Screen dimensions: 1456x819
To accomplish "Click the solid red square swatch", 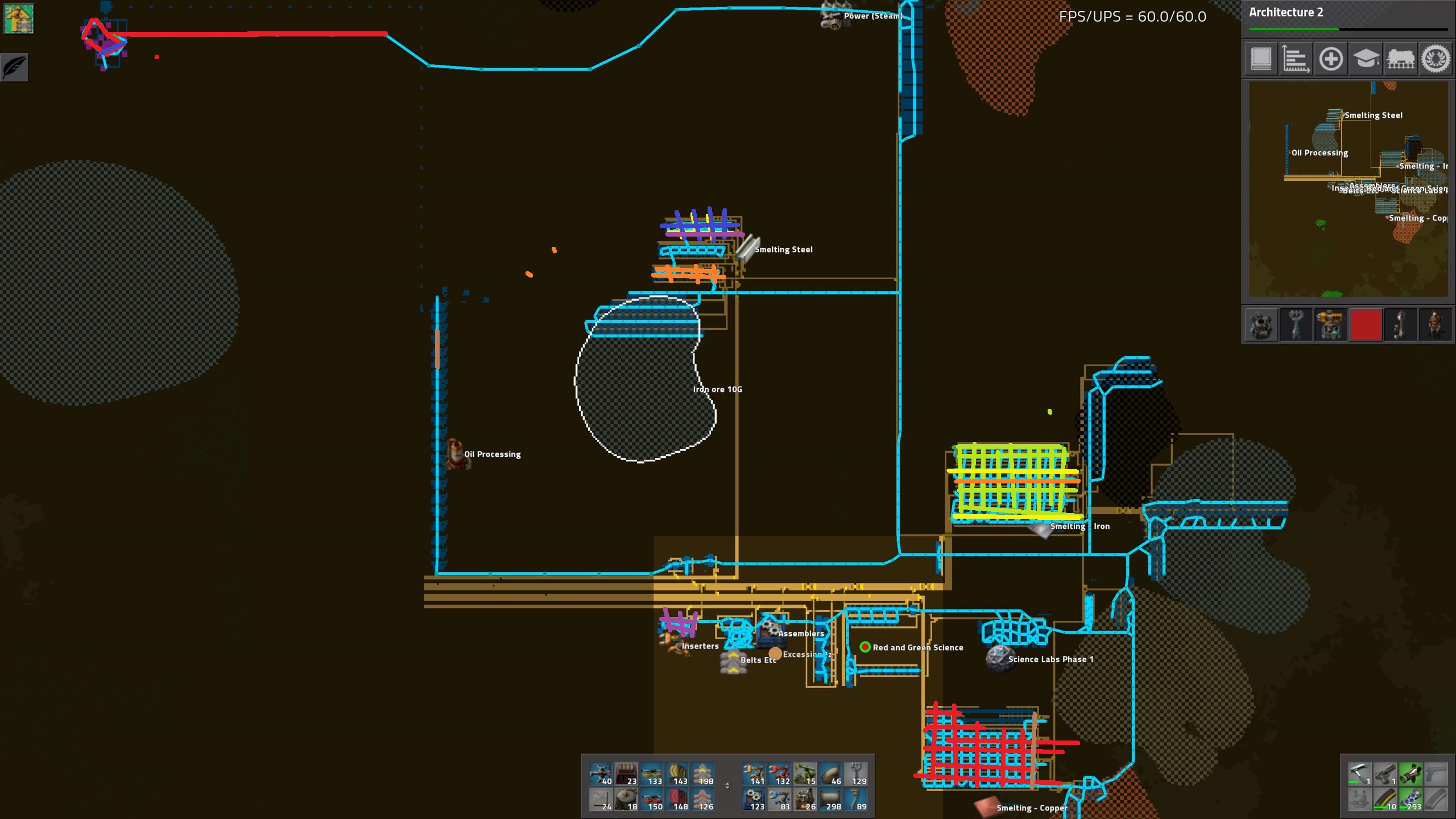I will (x=1366, y=325).
